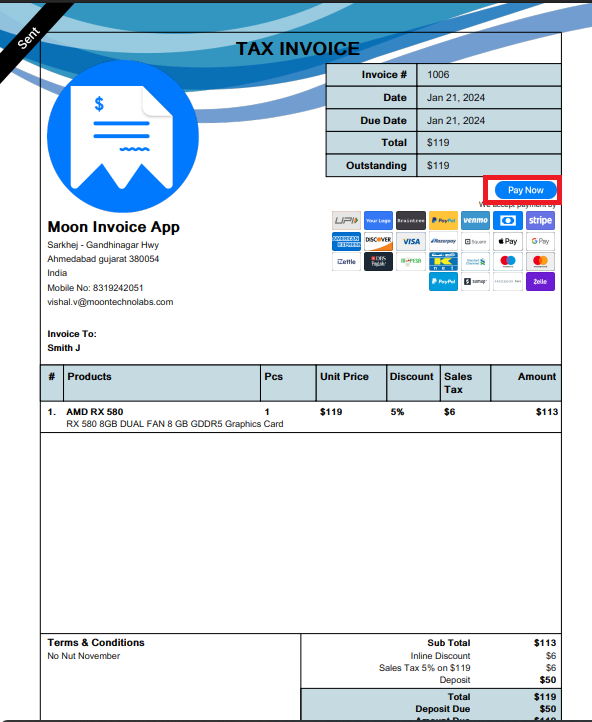The image size is (592, 722).
Task: Select the M-Pesa payment icon
Action: tap(411, 262)
